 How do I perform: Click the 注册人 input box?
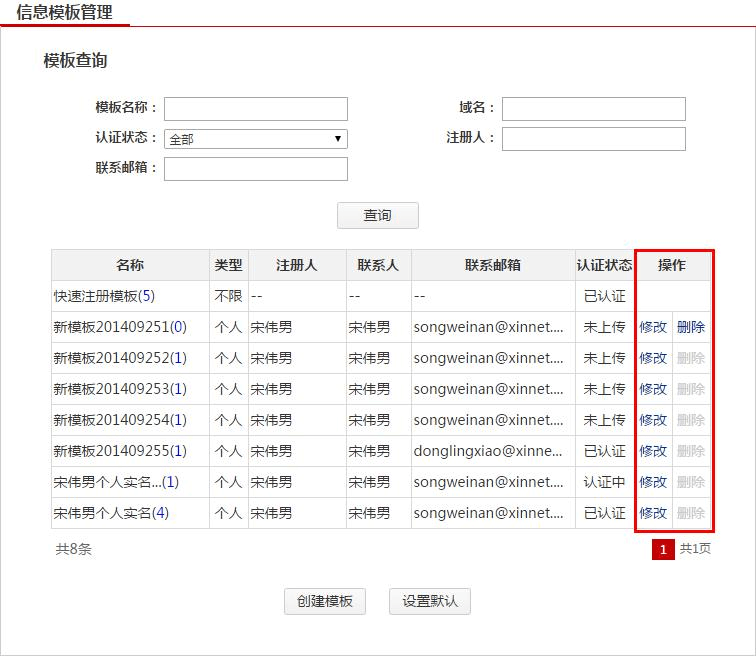point(593,139)
